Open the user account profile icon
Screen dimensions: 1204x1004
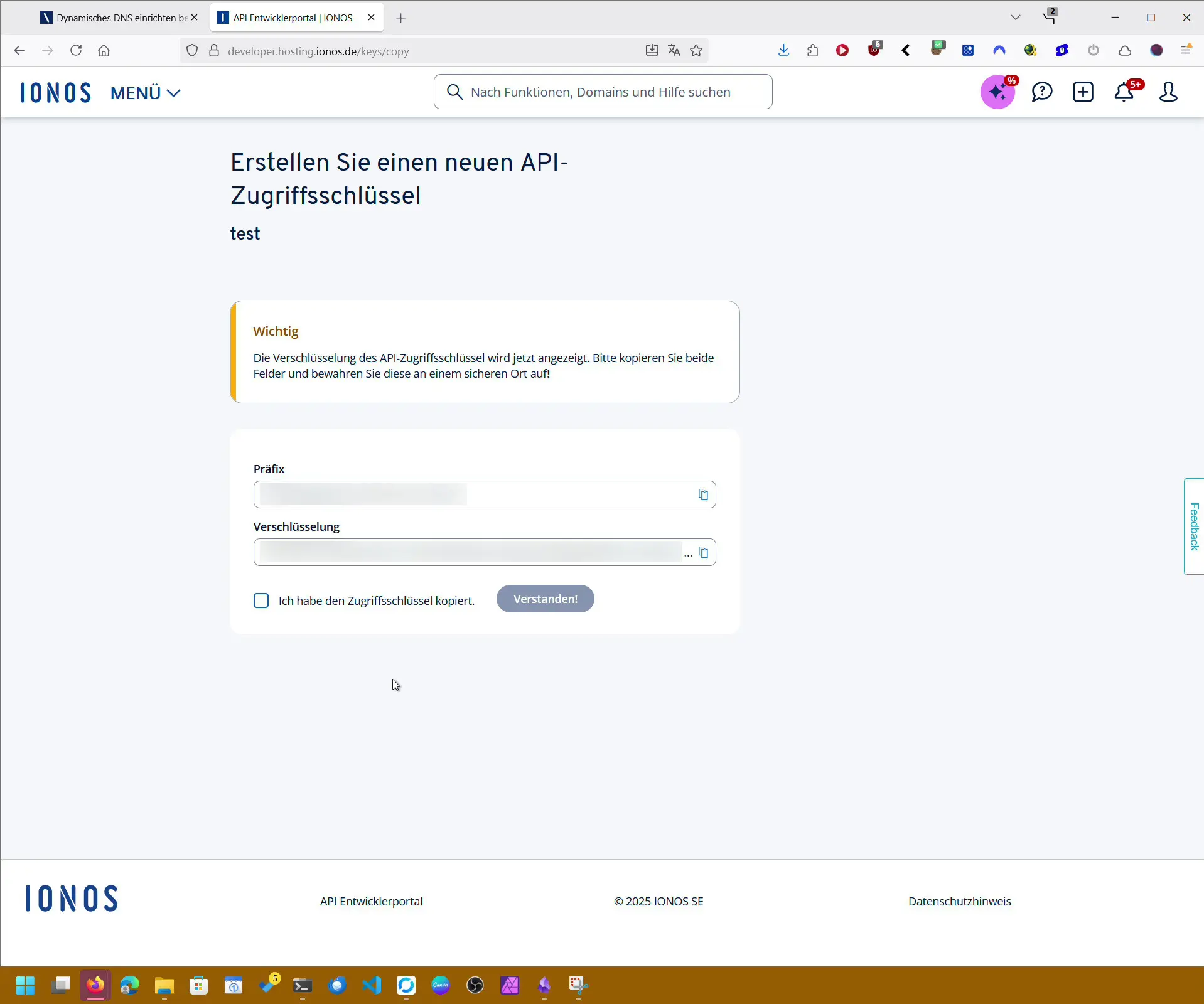click(1168, 92)
